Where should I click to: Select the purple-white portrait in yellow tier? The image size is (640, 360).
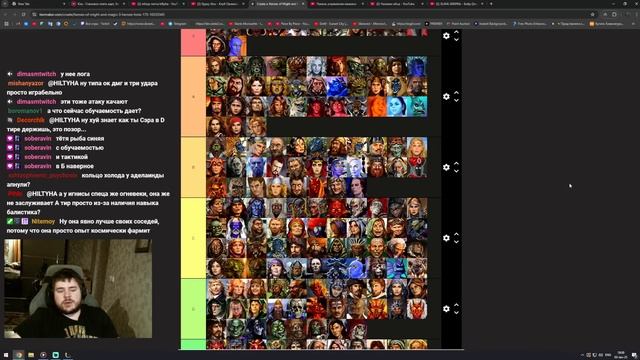(236, 228)
